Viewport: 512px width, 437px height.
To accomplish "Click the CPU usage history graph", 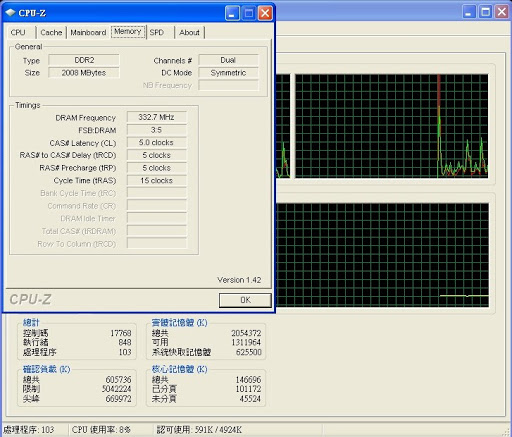I will pos(392,126).
